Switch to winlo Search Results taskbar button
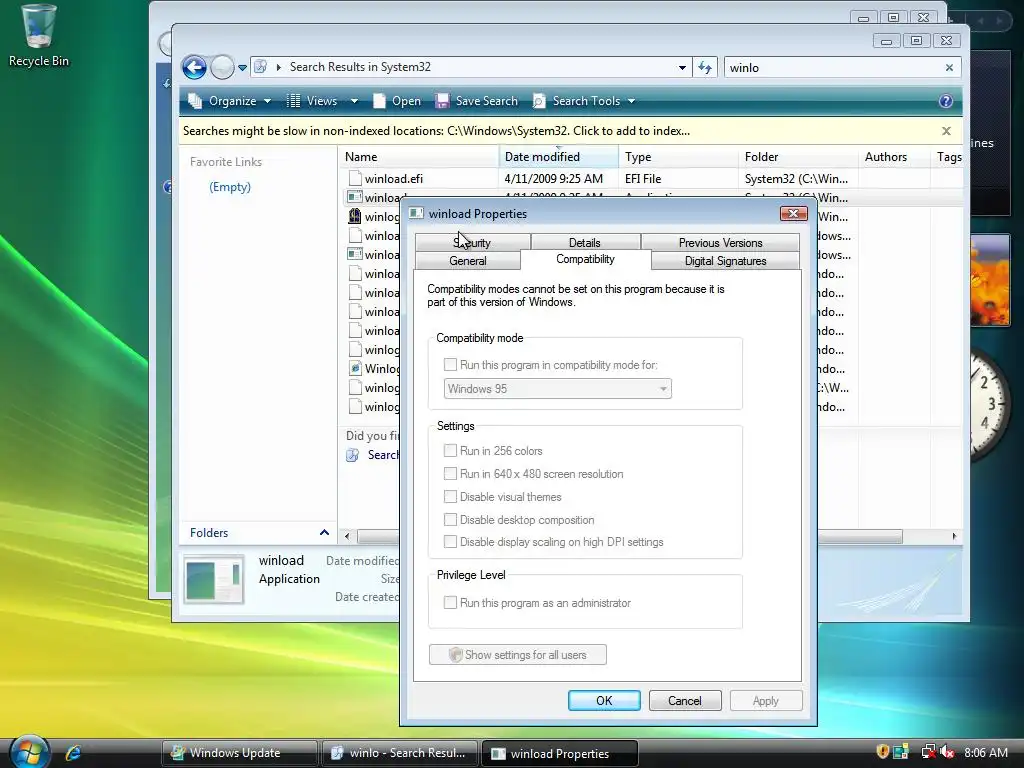 point(400,753)
